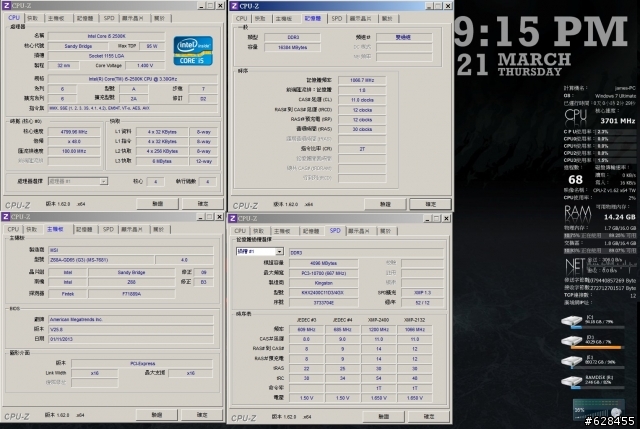
Task: Open the processor selection dropdown in the CPU window
Action: 103,181
